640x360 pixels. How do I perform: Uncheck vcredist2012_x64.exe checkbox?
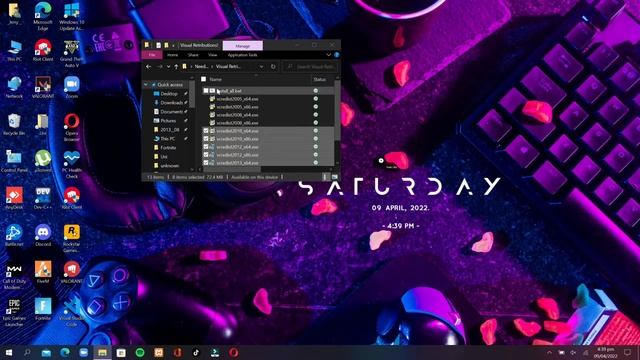point(206,147)
